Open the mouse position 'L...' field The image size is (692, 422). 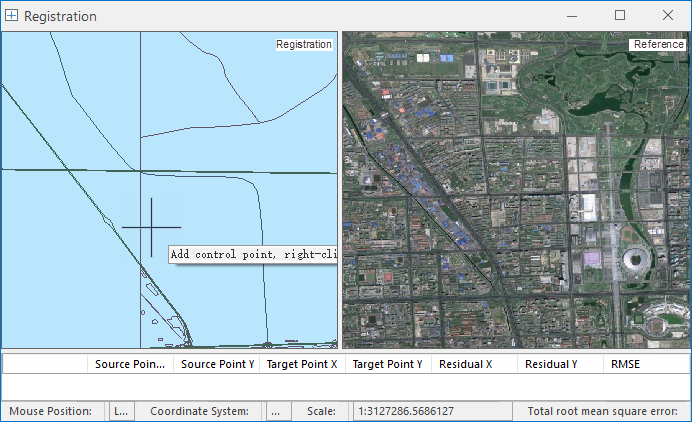pyautogui.click(x=120, y=411)
